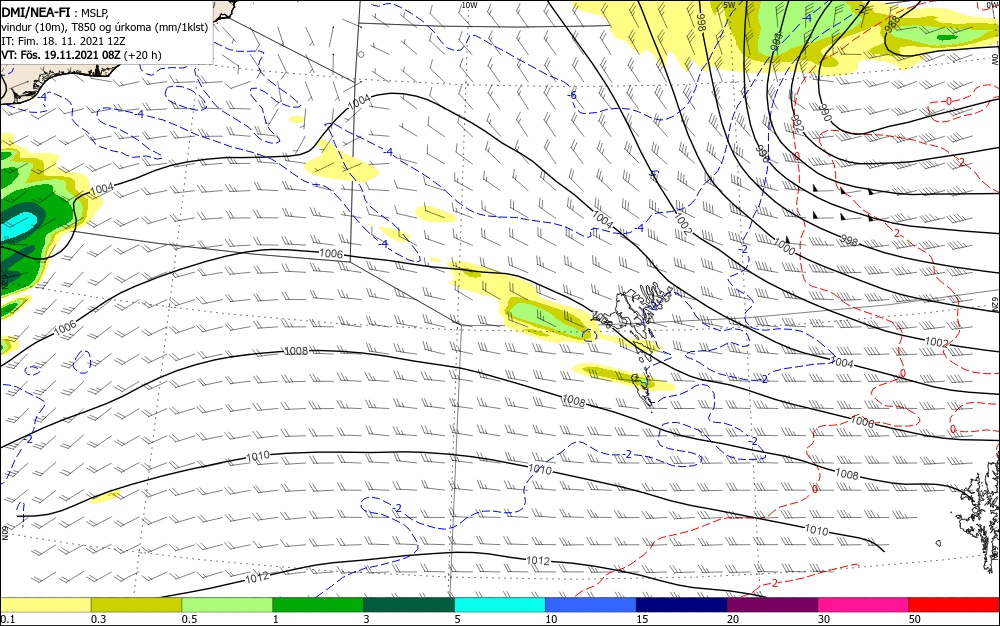Click the red 50 mm legend swatch
The image size is (1000, 626).
954,605
